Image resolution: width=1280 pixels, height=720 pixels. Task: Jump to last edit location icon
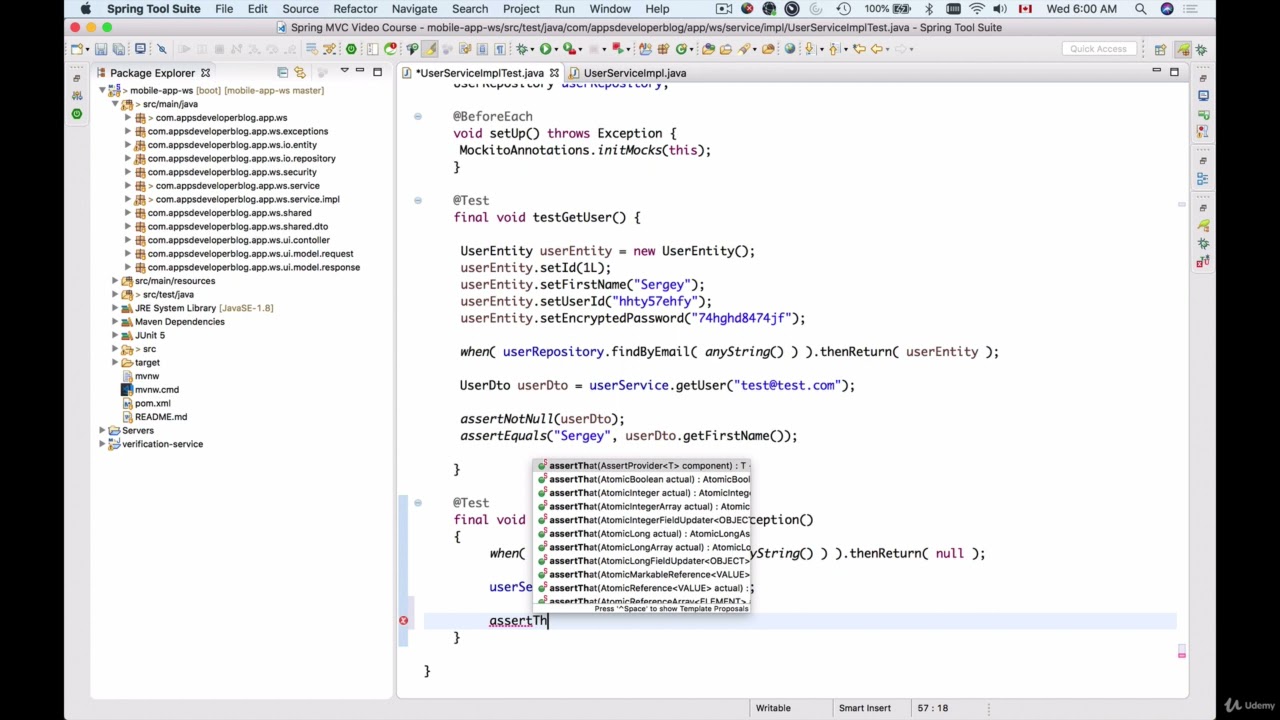[x=859, y=48]
